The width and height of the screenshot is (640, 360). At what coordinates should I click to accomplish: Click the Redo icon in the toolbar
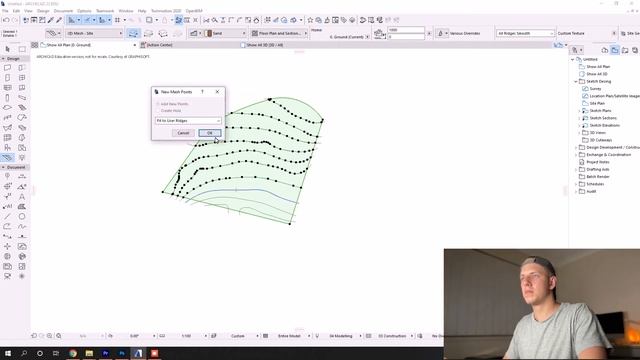(x=15, y=20)
